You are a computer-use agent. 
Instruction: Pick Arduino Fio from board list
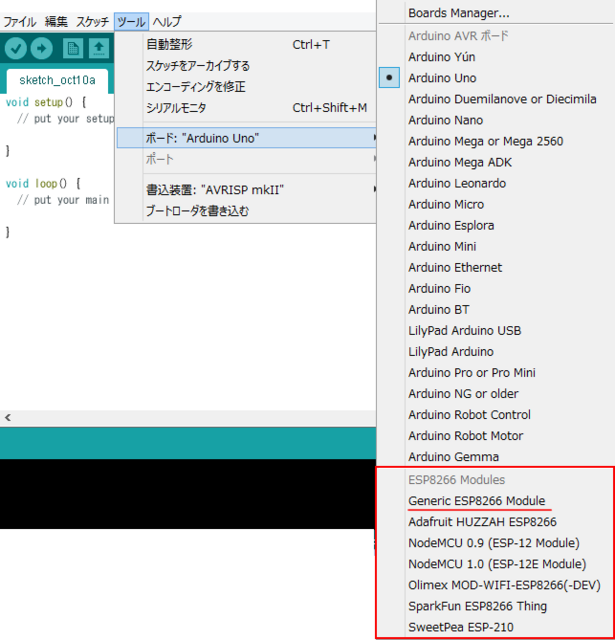click(496, 289)
